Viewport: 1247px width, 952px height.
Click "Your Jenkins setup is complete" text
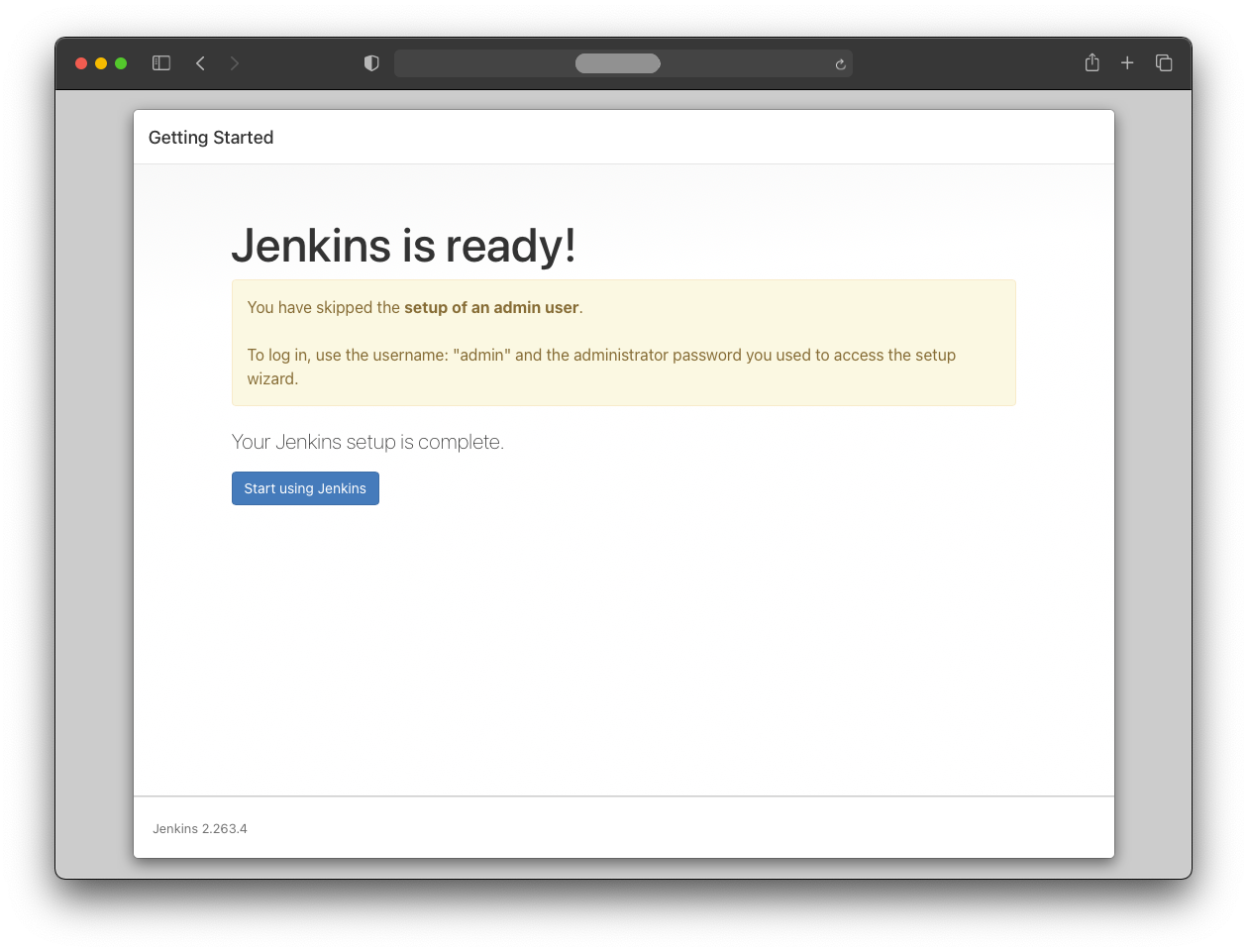coord(367,442)
